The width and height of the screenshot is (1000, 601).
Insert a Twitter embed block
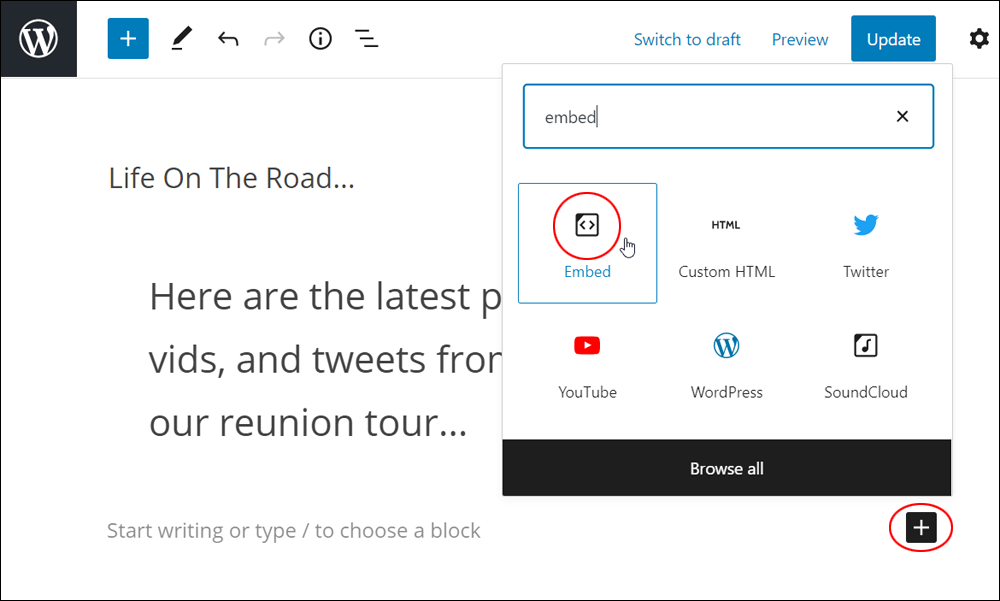pos(865,243)
